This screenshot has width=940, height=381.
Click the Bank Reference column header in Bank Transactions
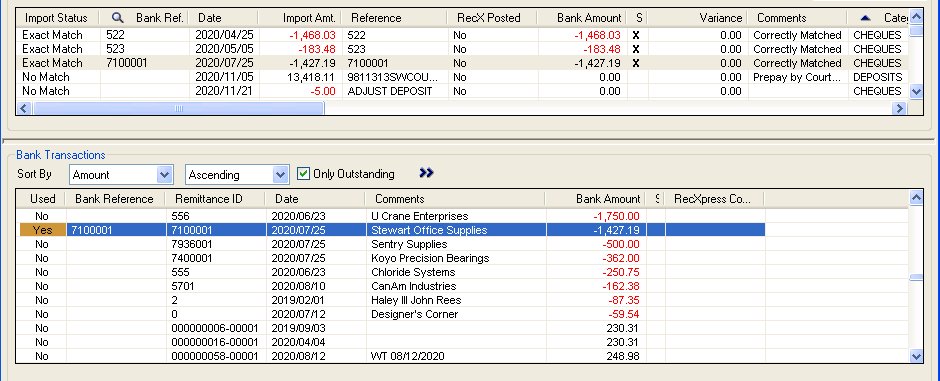(x=116, y=199)
